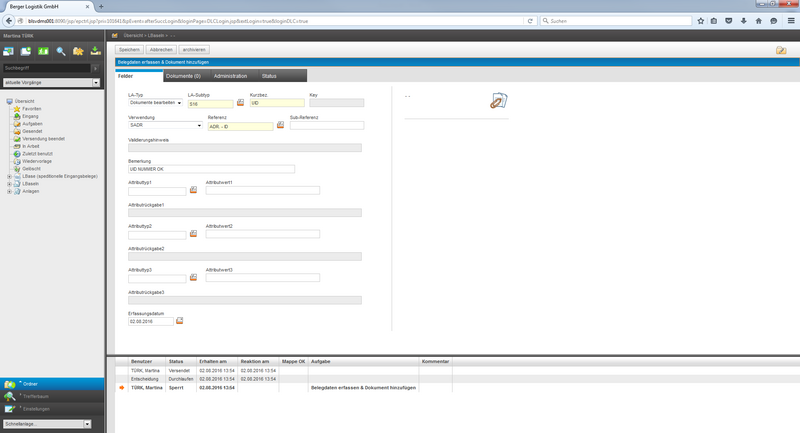
Task: Click the archivieren button
Action: click(x=194, y=49)
